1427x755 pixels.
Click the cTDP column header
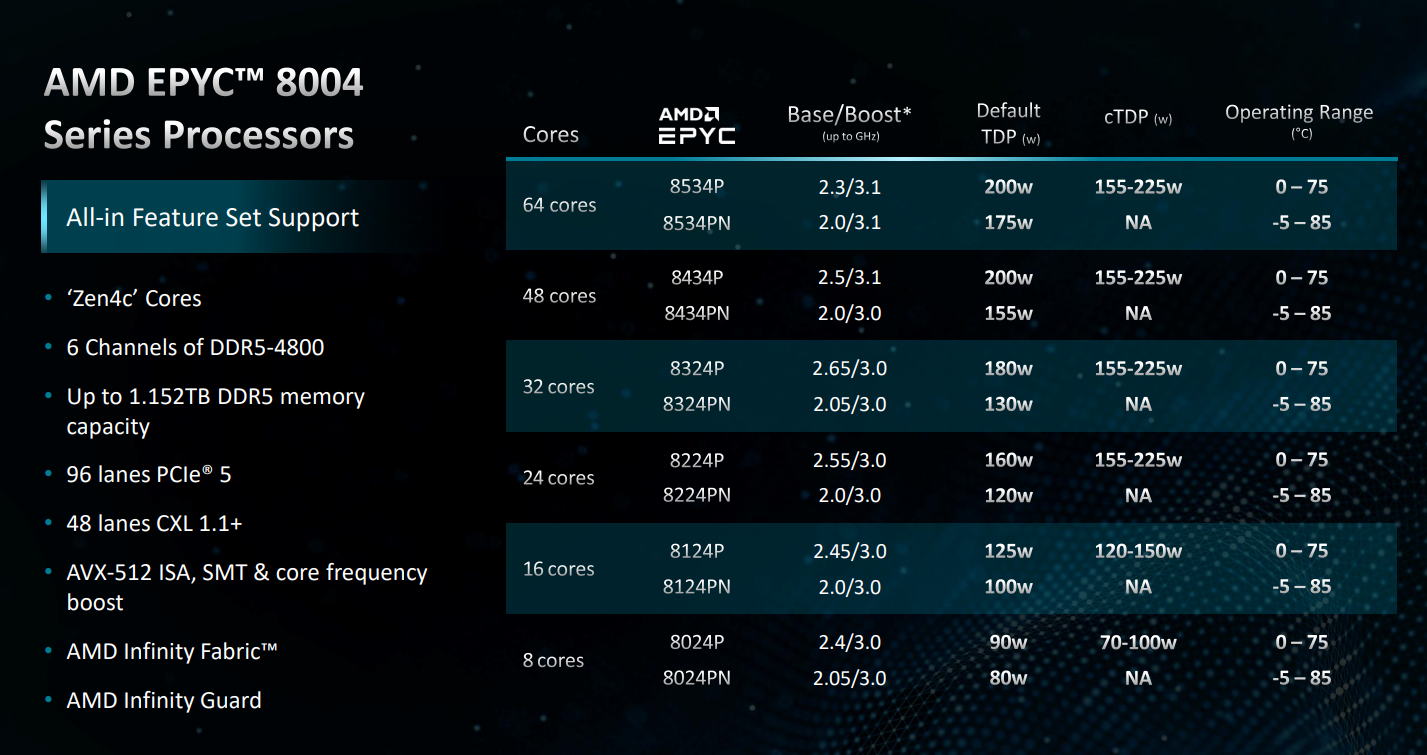1137,118
